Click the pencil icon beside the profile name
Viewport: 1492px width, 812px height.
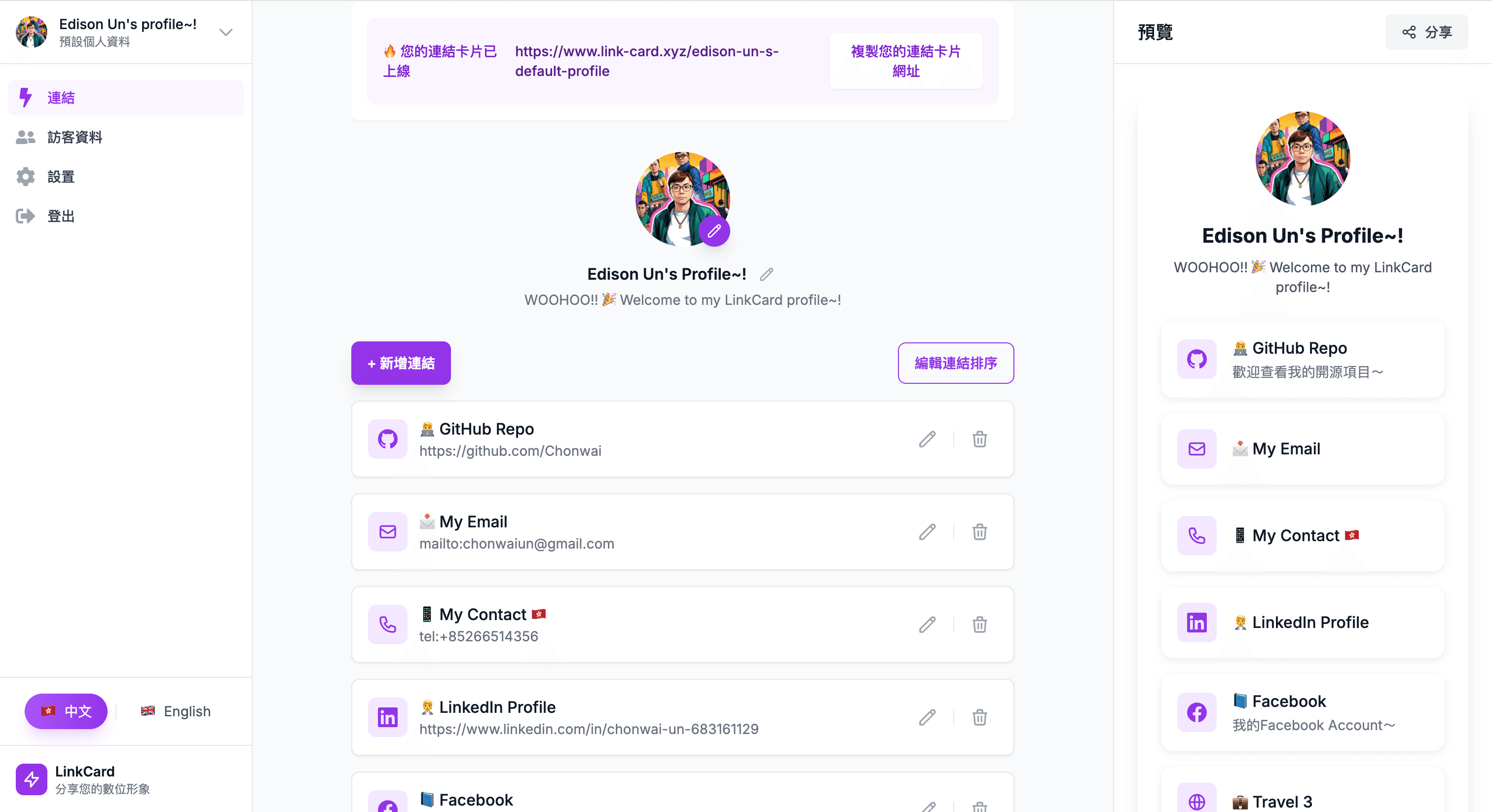(x=767, y=274)
